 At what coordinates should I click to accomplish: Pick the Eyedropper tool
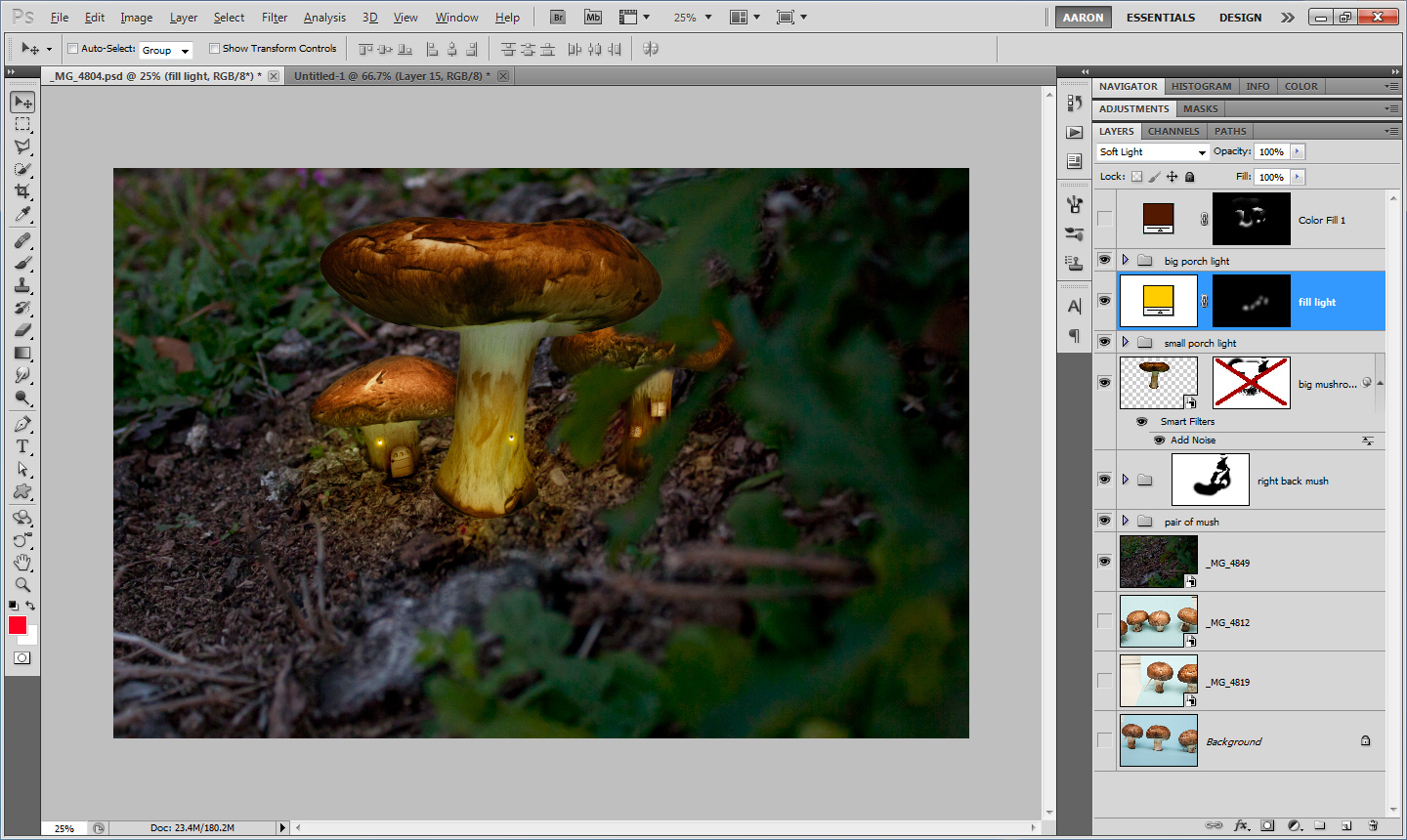[22, 215]
